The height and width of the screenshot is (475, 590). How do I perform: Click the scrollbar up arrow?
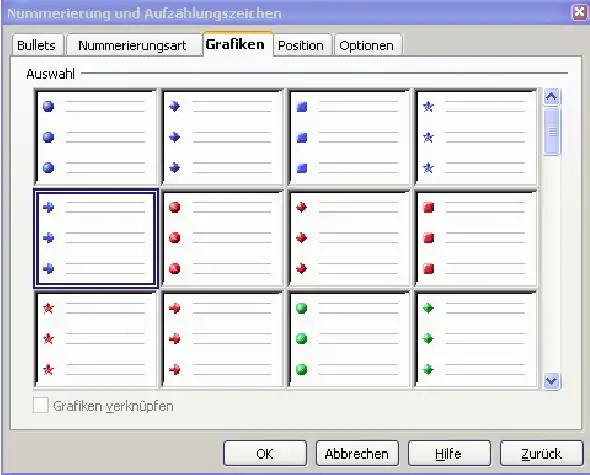pyautogui.click(x=552, y=97)
